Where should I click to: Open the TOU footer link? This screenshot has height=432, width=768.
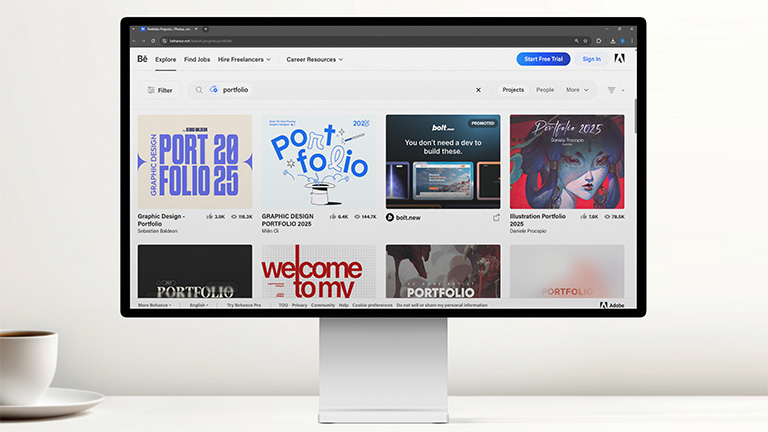tap(283, 305)
